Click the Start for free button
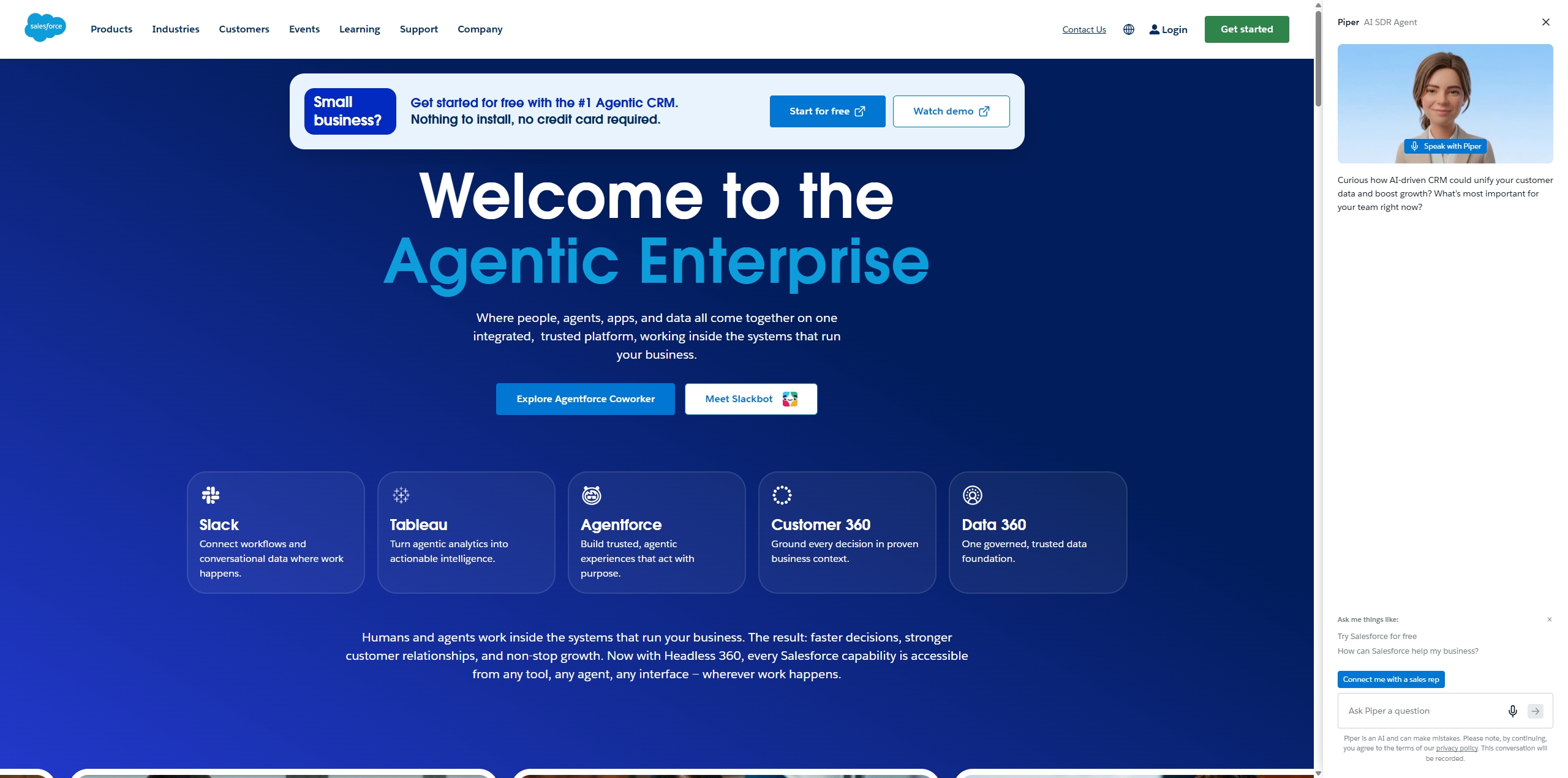The height and width of the screenshot is (778, 1568). tap(827, 111)
